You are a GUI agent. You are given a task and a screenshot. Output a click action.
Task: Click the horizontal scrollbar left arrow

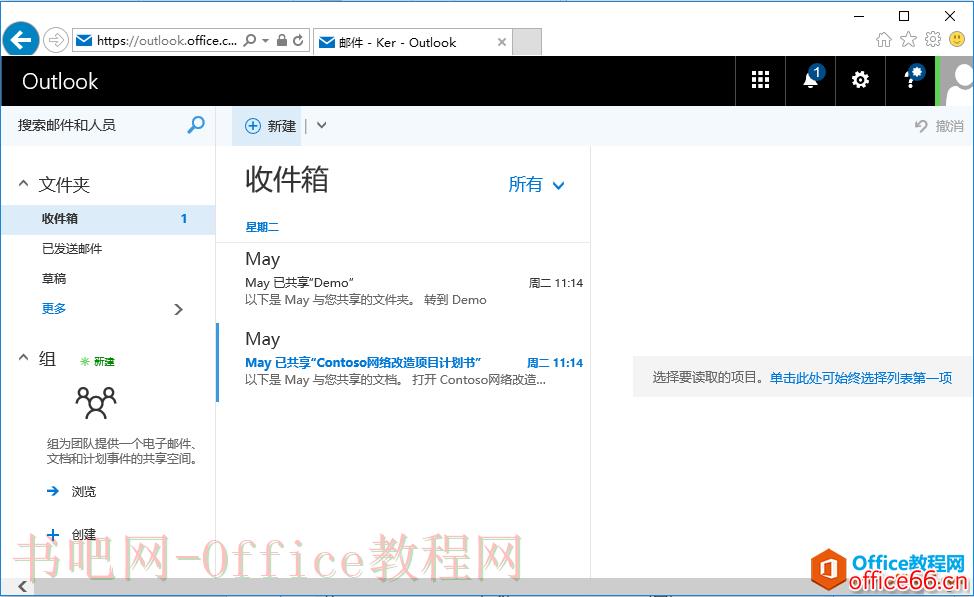pyautogui.click(x=22, y=586)
